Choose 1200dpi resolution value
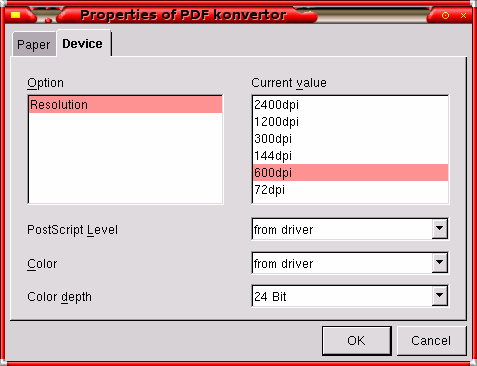This screenshot has height=366, width=477. point(350,122)
